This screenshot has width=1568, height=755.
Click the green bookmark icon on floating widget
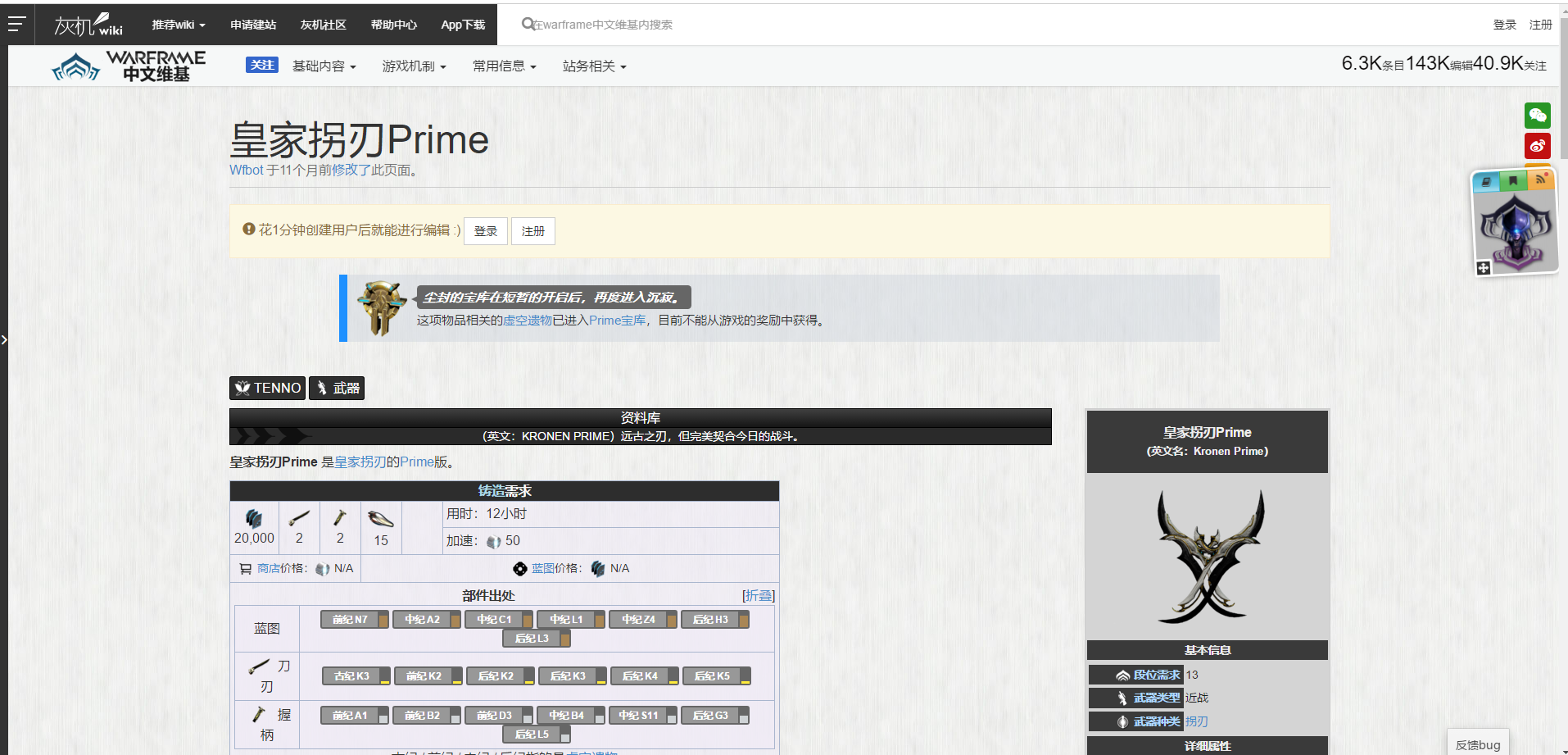(1513, 180)
